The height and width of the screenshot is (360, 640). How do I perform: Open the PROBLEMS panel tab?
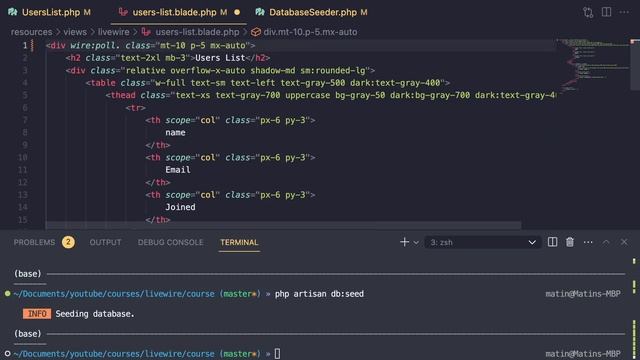pyautogui.click(x=34, y=242)
